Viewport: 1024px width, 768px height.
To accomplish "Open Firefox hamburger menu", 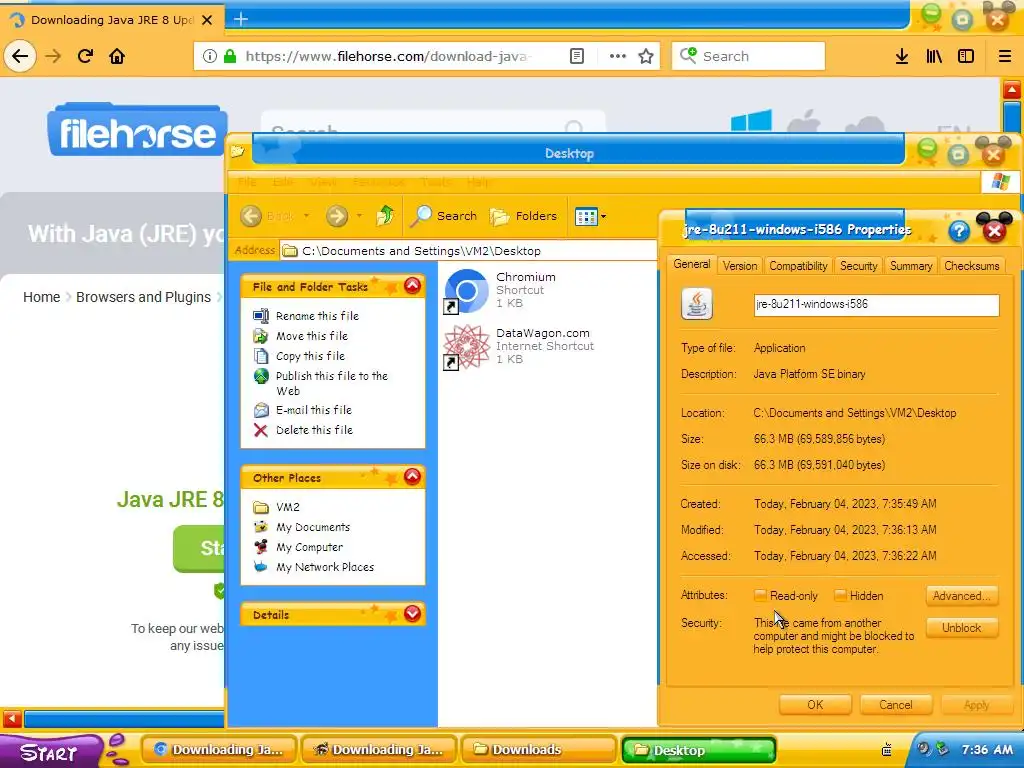I will 1005,56.
